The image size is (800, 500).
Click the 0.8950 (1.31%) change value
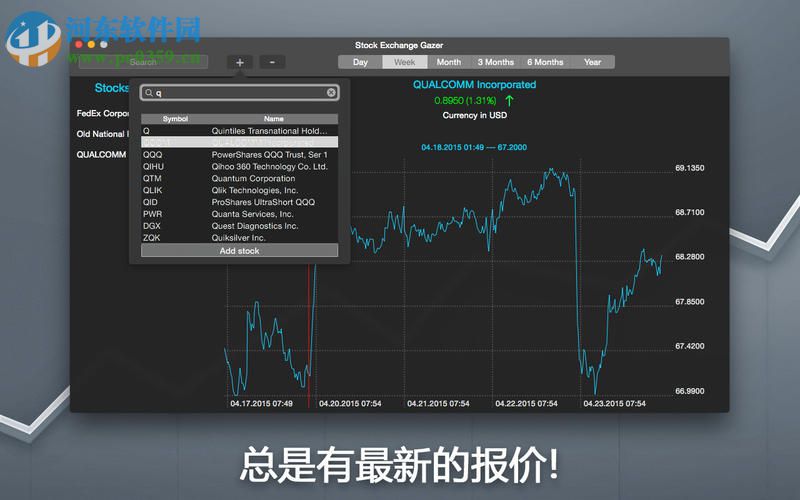click(x=465, y=101)
